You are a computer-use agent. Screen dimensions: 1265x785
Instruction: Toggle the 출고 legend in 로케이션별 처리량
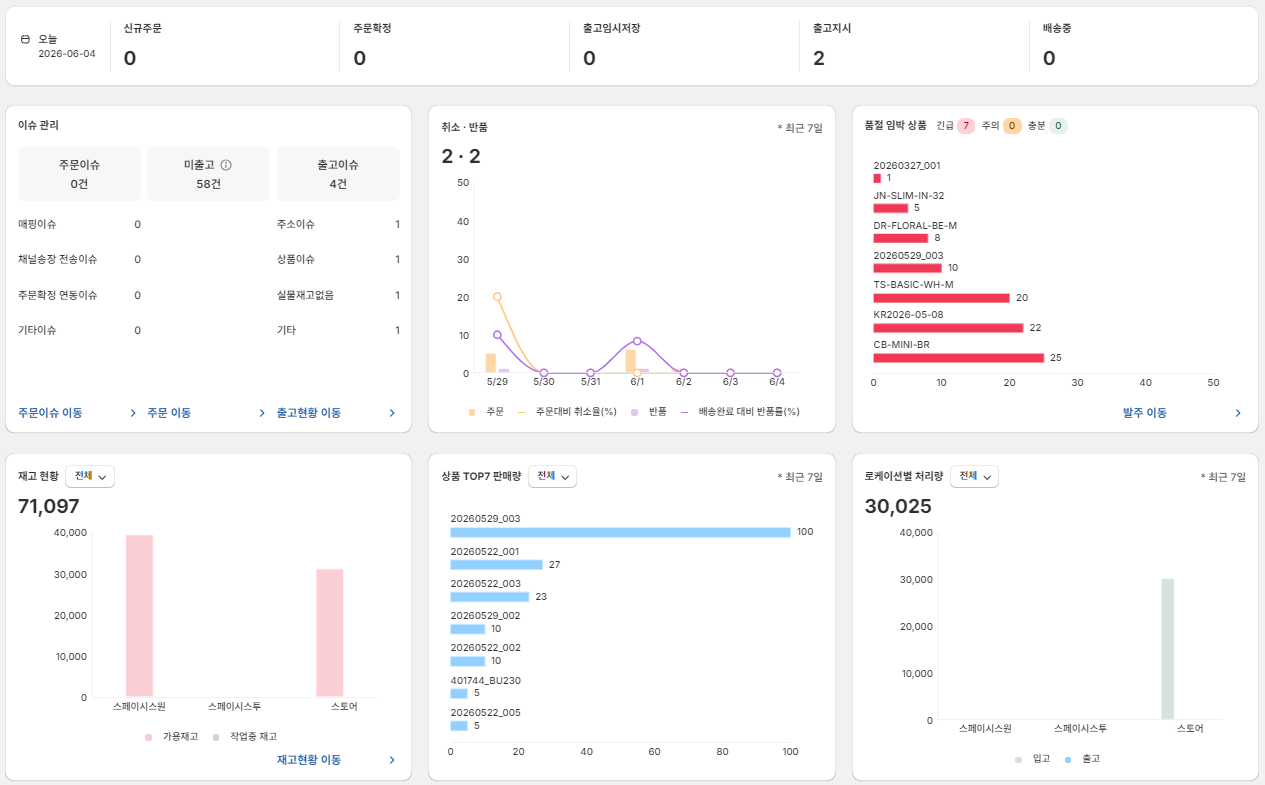pos(1082,759)
